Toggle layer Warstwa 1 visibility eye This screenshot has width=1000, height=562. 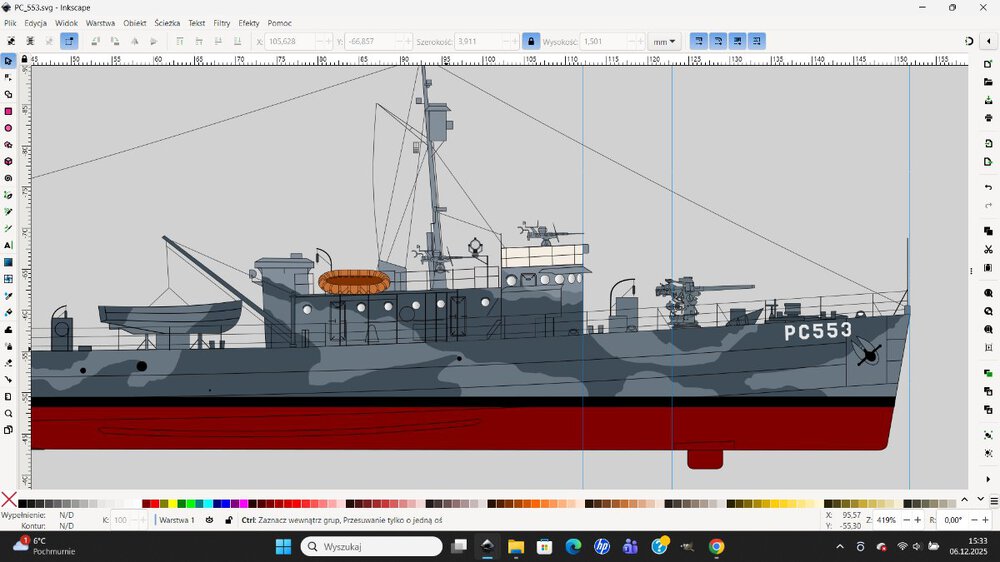point(209,520)
